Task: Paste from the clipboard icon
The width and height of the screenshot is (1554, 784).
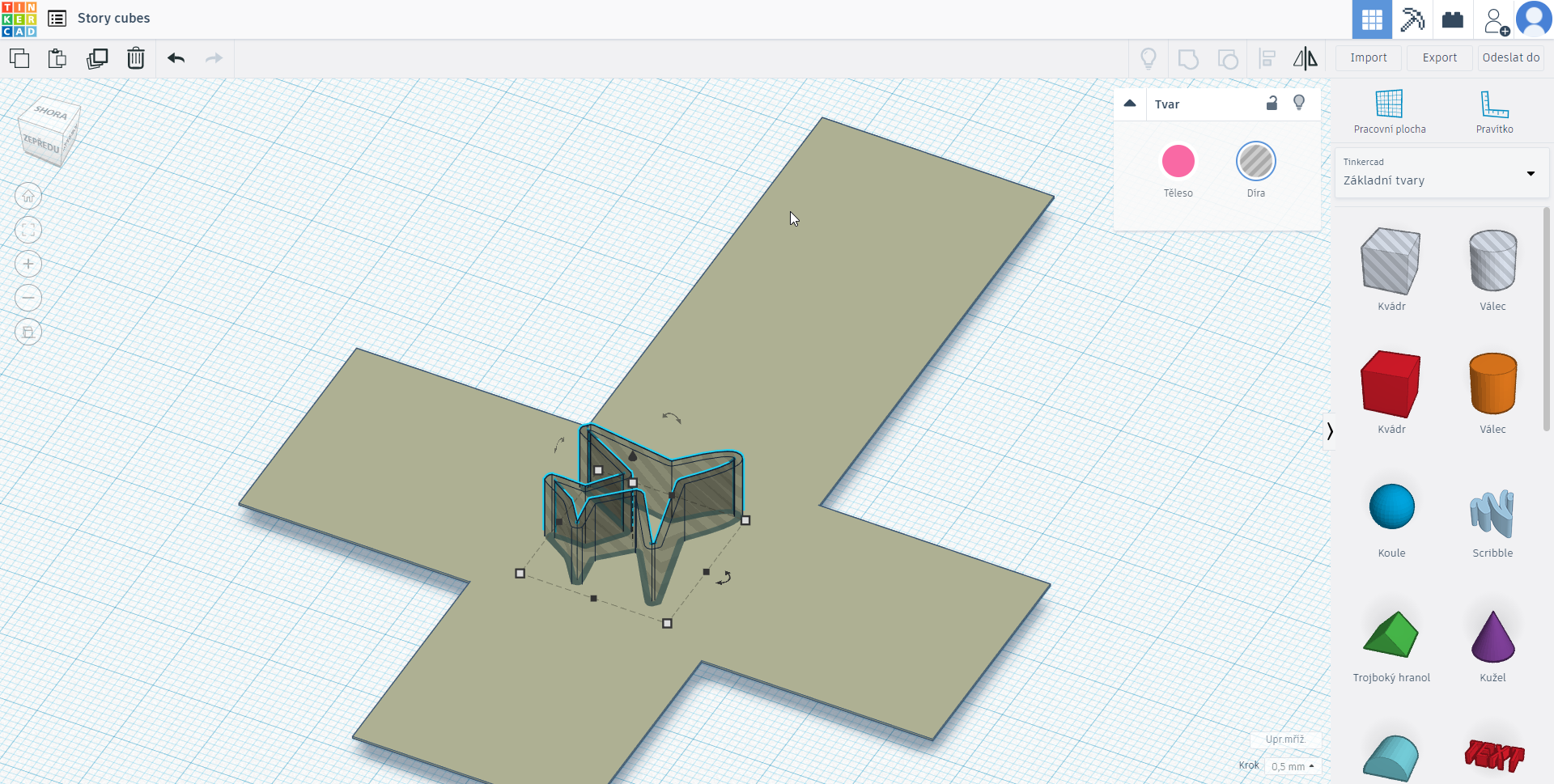Action: click(57, 58)
